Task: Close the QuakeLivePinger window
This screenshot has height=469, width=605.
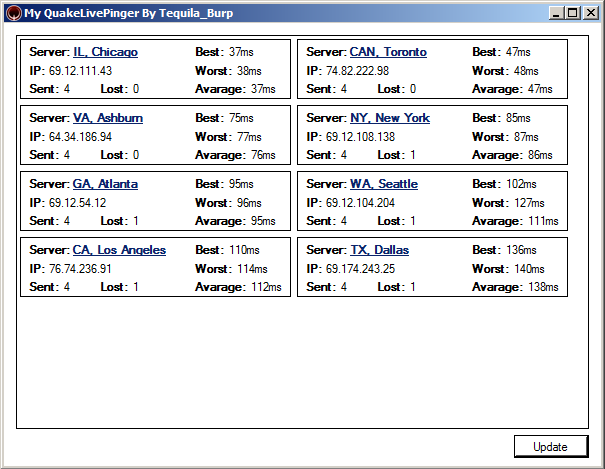Action: coord(590,13)
